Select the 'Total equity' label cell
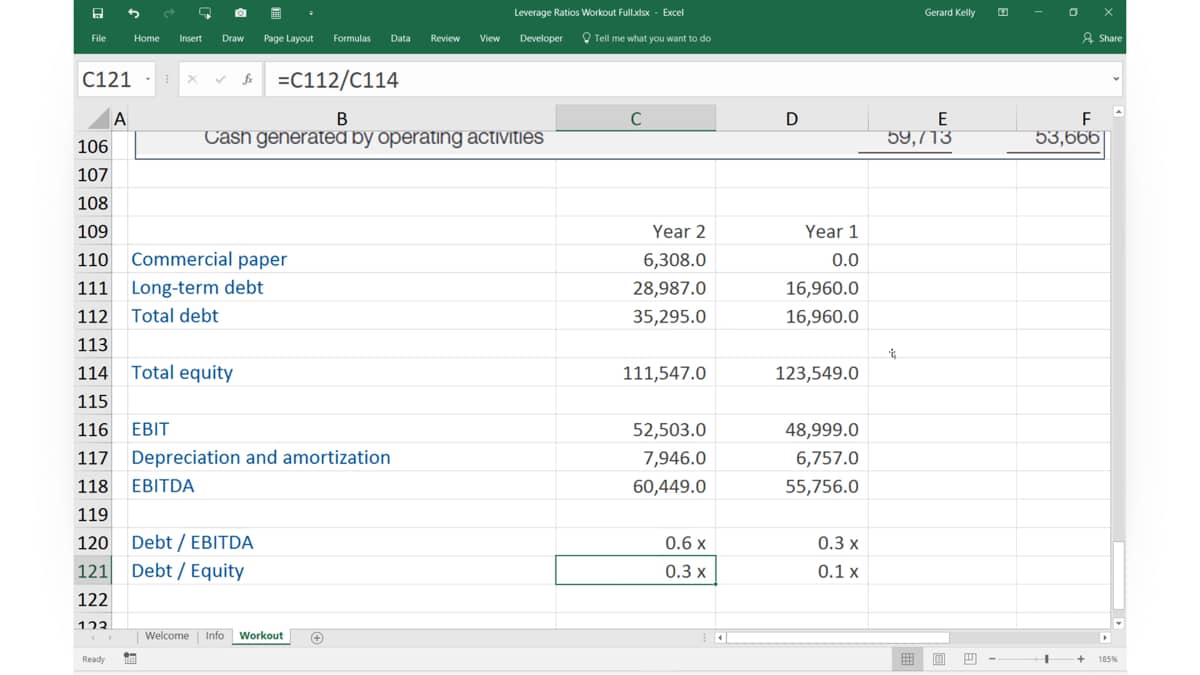This screenshot has height=675, width=1200. [x=342, y=372]
